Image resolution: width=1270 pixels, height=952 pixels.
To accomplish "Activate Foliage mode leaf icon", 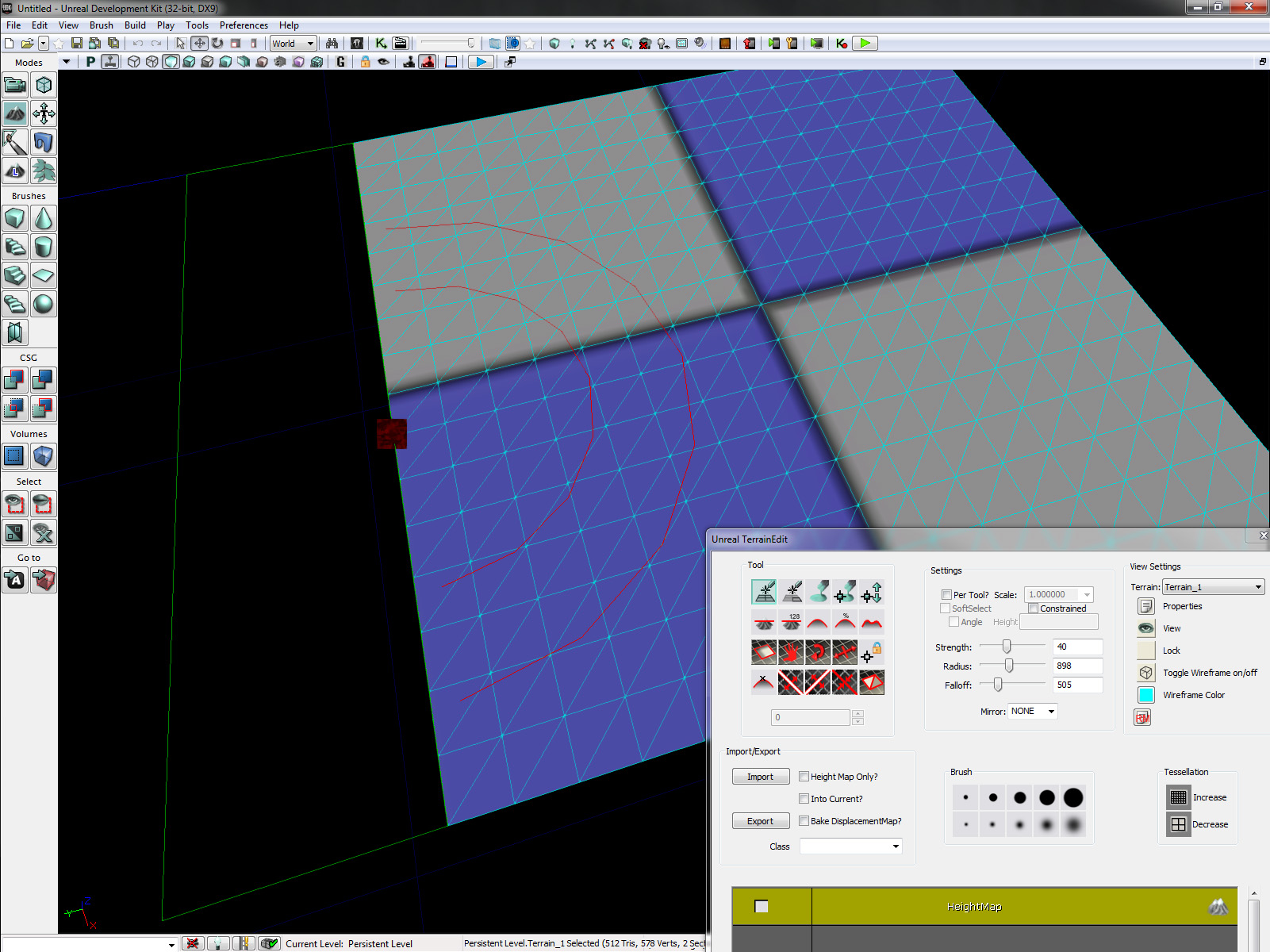I will click(x=44, y=171).
